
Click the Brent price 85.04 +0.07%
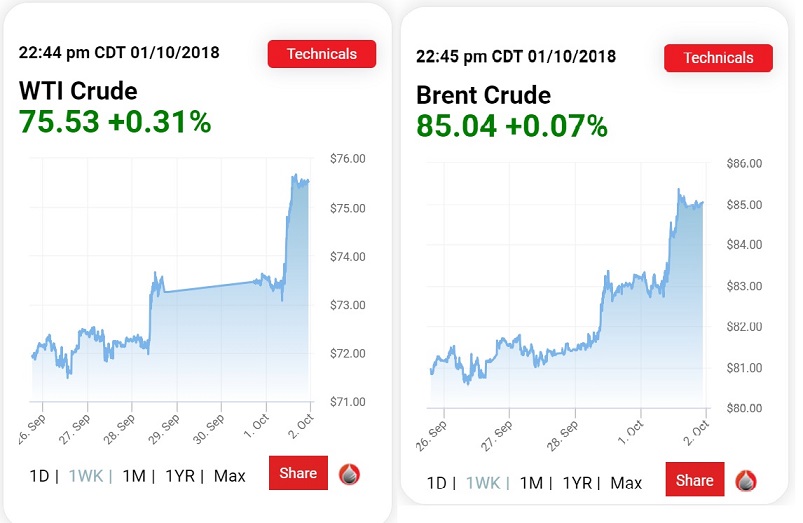coord(512,126)
